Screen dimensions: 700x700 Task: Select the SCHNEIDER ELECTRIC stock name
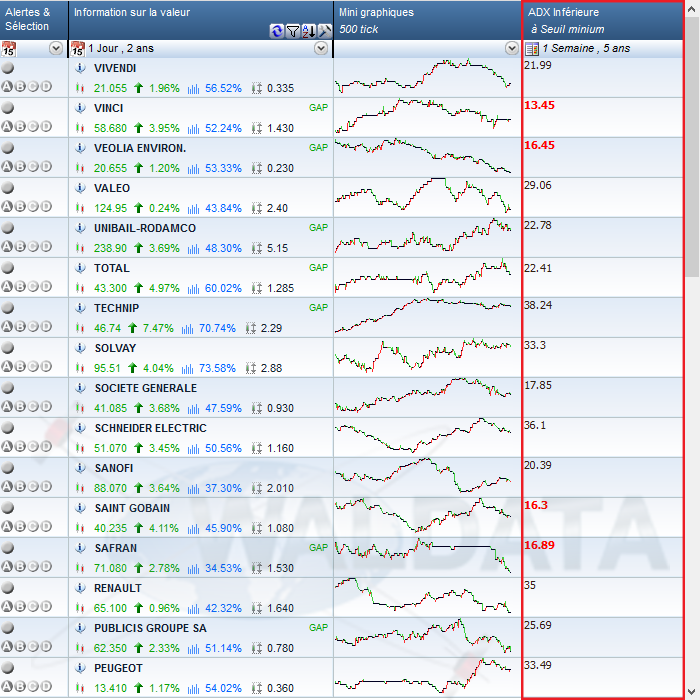150,428
